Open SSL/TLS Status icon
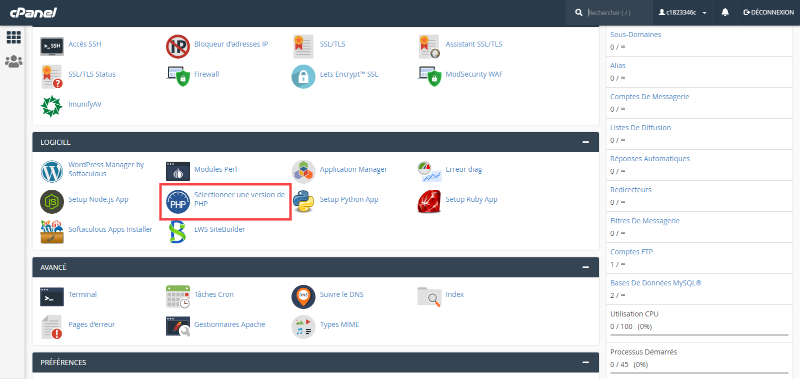The height and width of the screenshot is (379, 800). (x=52, y=77)
